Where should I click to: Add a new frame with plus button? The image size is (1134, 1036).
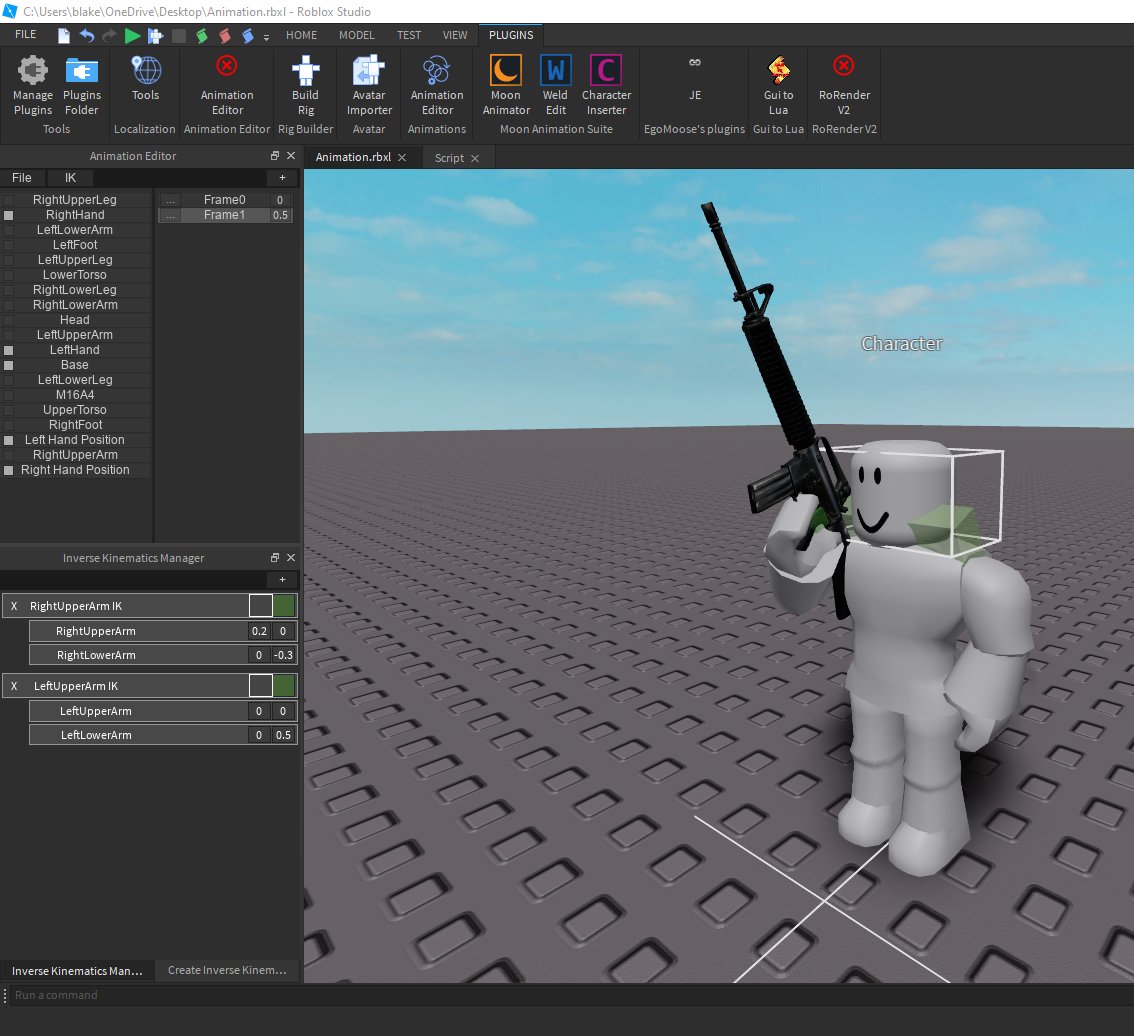tap(282, 178)
